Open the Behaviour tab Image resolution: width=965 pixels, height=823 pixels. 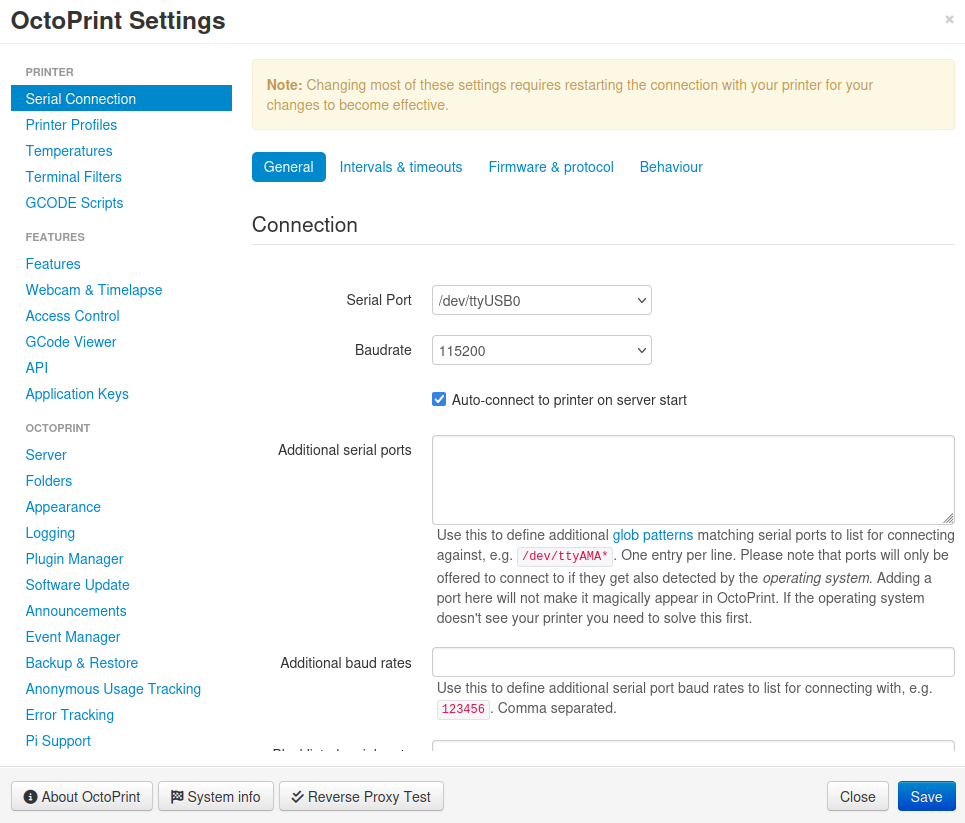(671, 167)
